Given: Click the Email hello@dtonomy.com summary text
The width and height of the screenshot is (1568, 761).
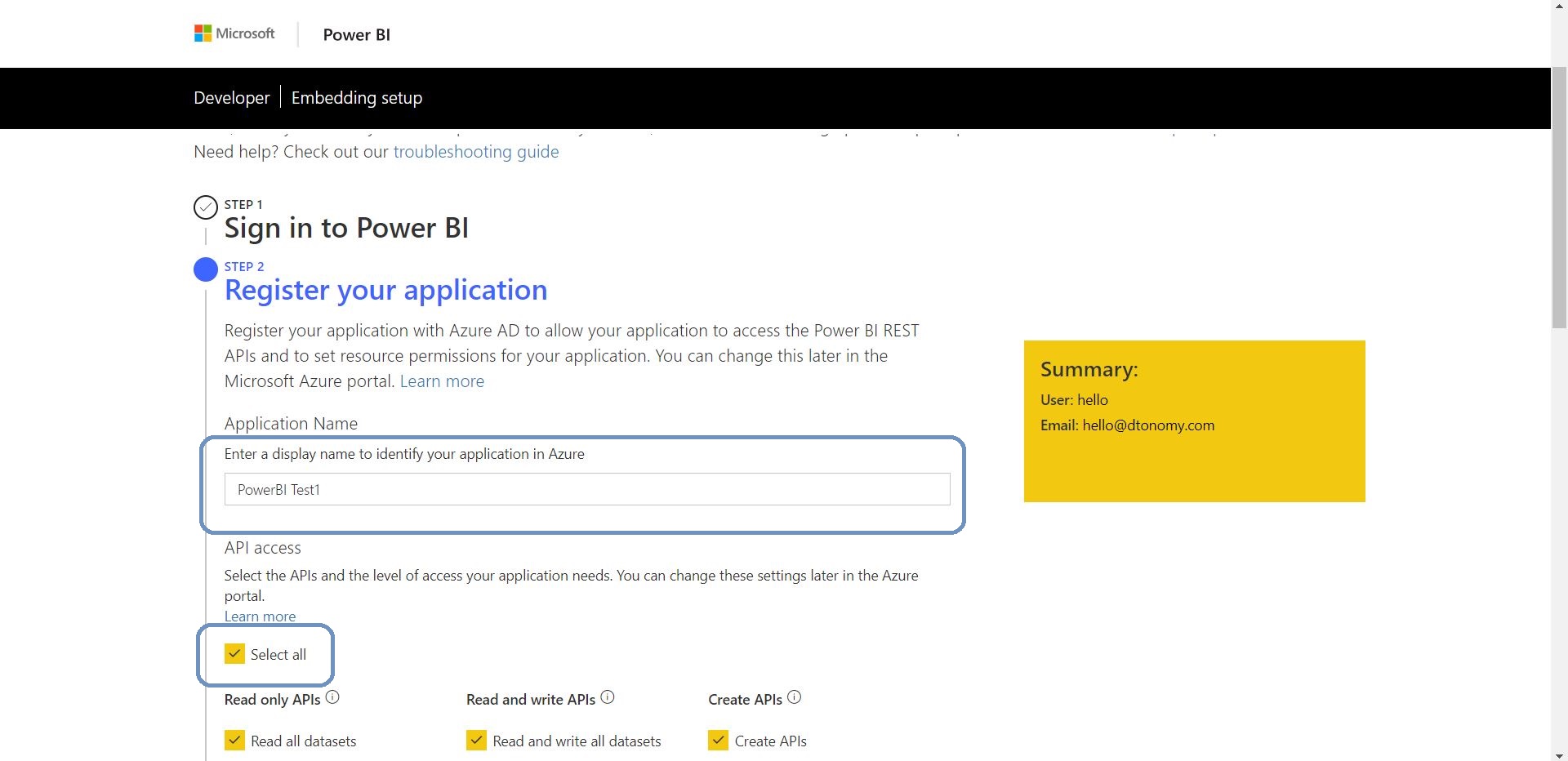Looking at the screenshot, I should click(1127, 425).
